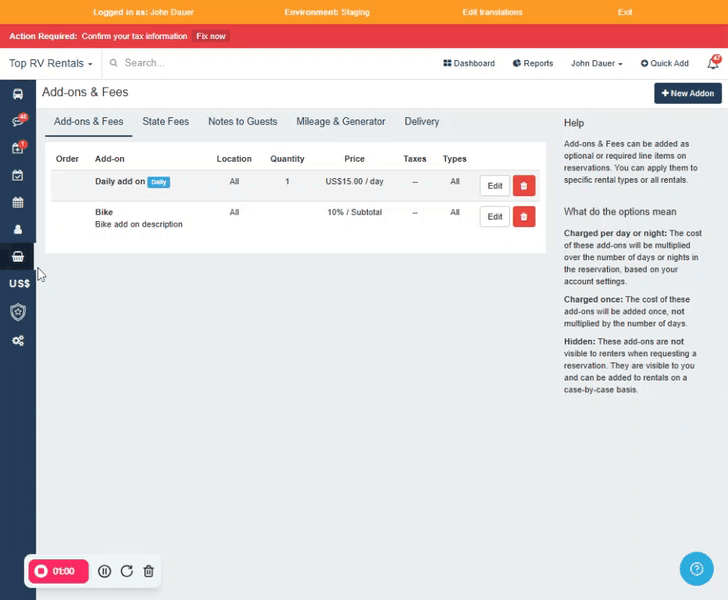Click the New Addon button
The image size is (728, 600).
pyautogui.click(x=687, y=93)
